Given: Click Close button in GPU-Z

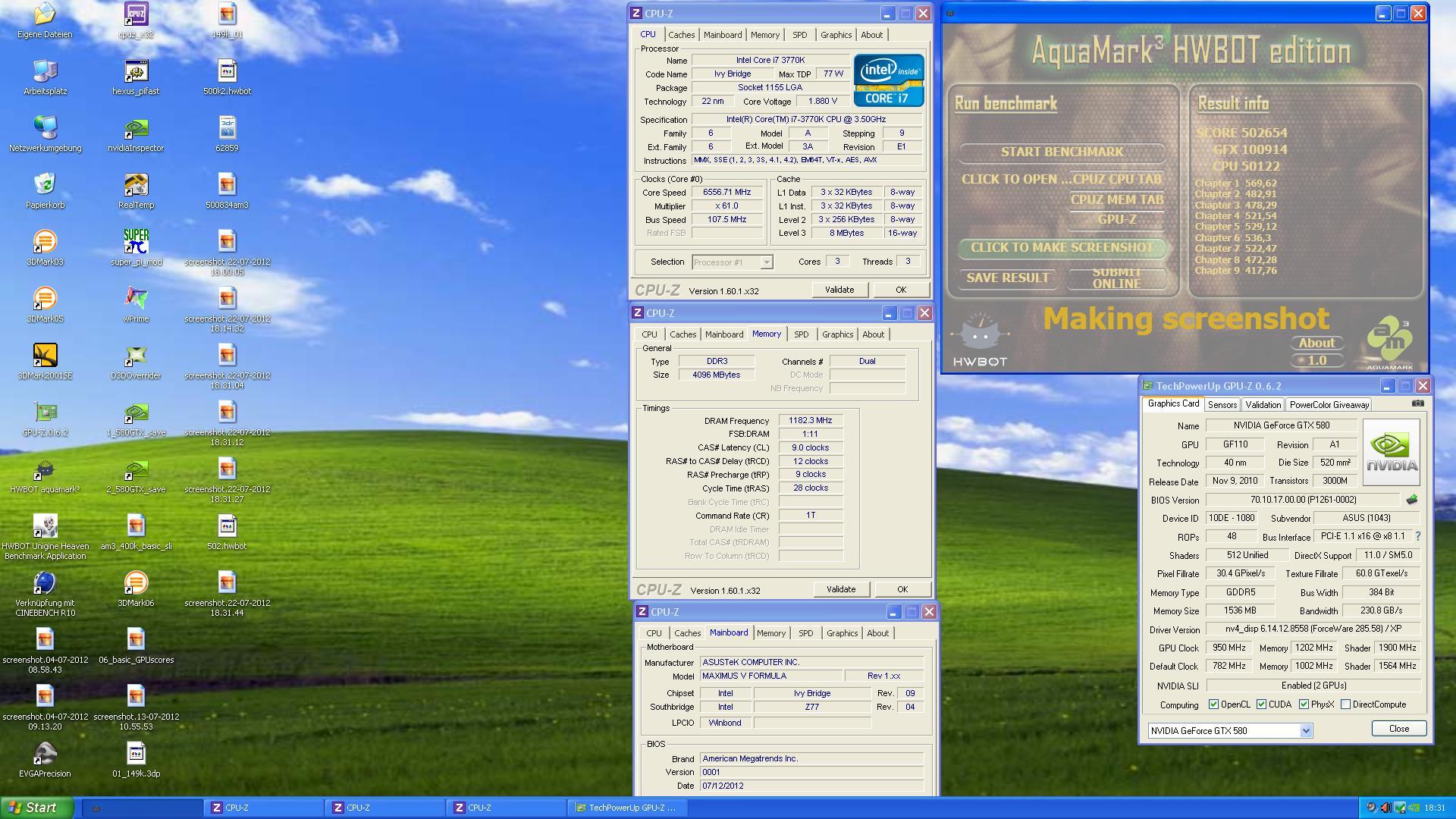Looking at the screenshot, I should (1398, 729).
